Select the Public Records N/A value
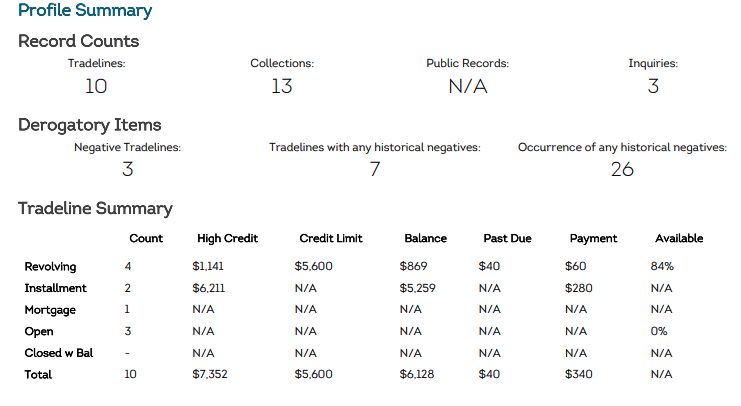The height and width of the screenshot is (406, 741). pos(467,86)
